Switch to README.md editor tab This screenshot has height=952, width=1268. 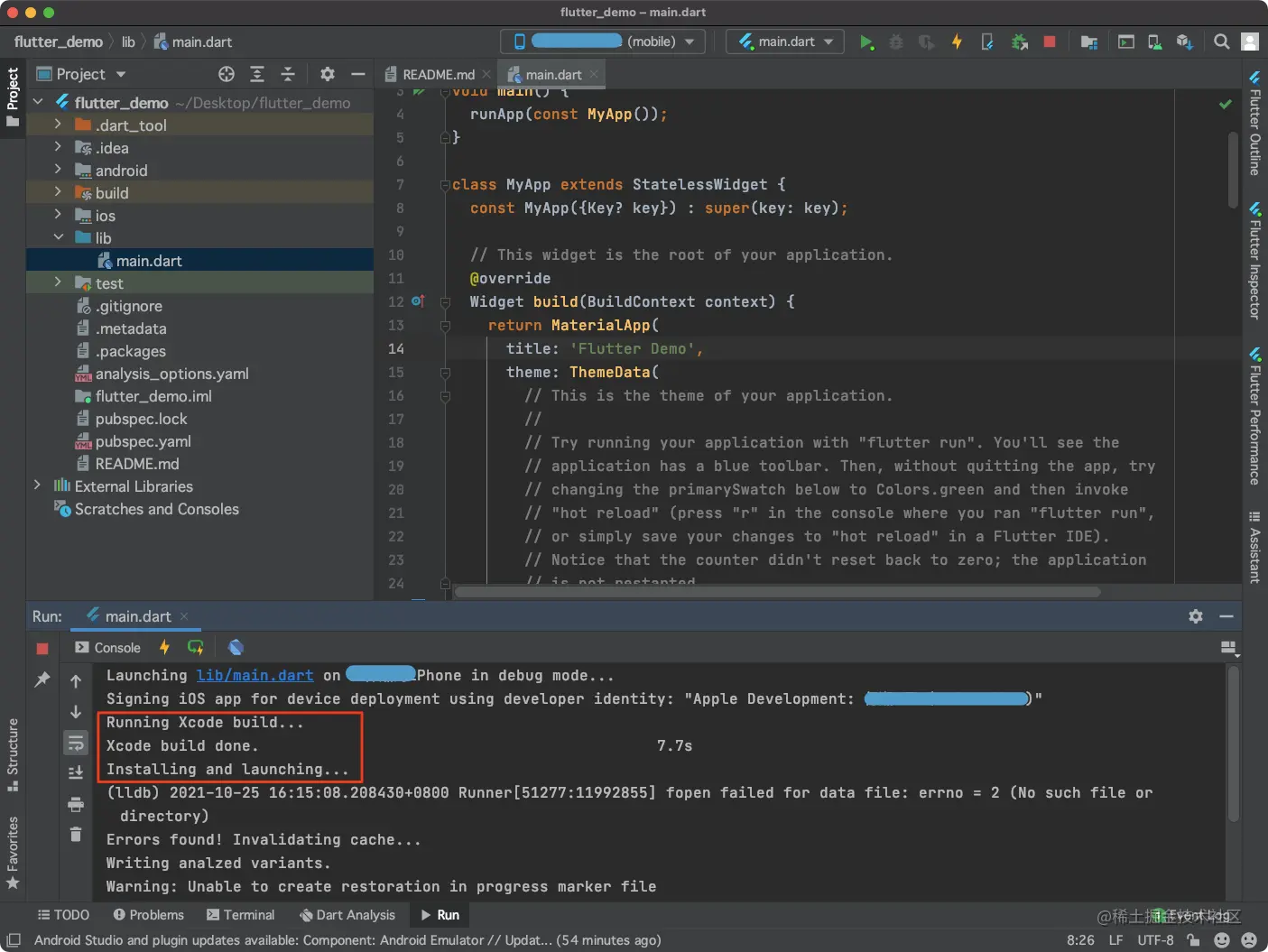pyautogui.click(x=438, y=75)
